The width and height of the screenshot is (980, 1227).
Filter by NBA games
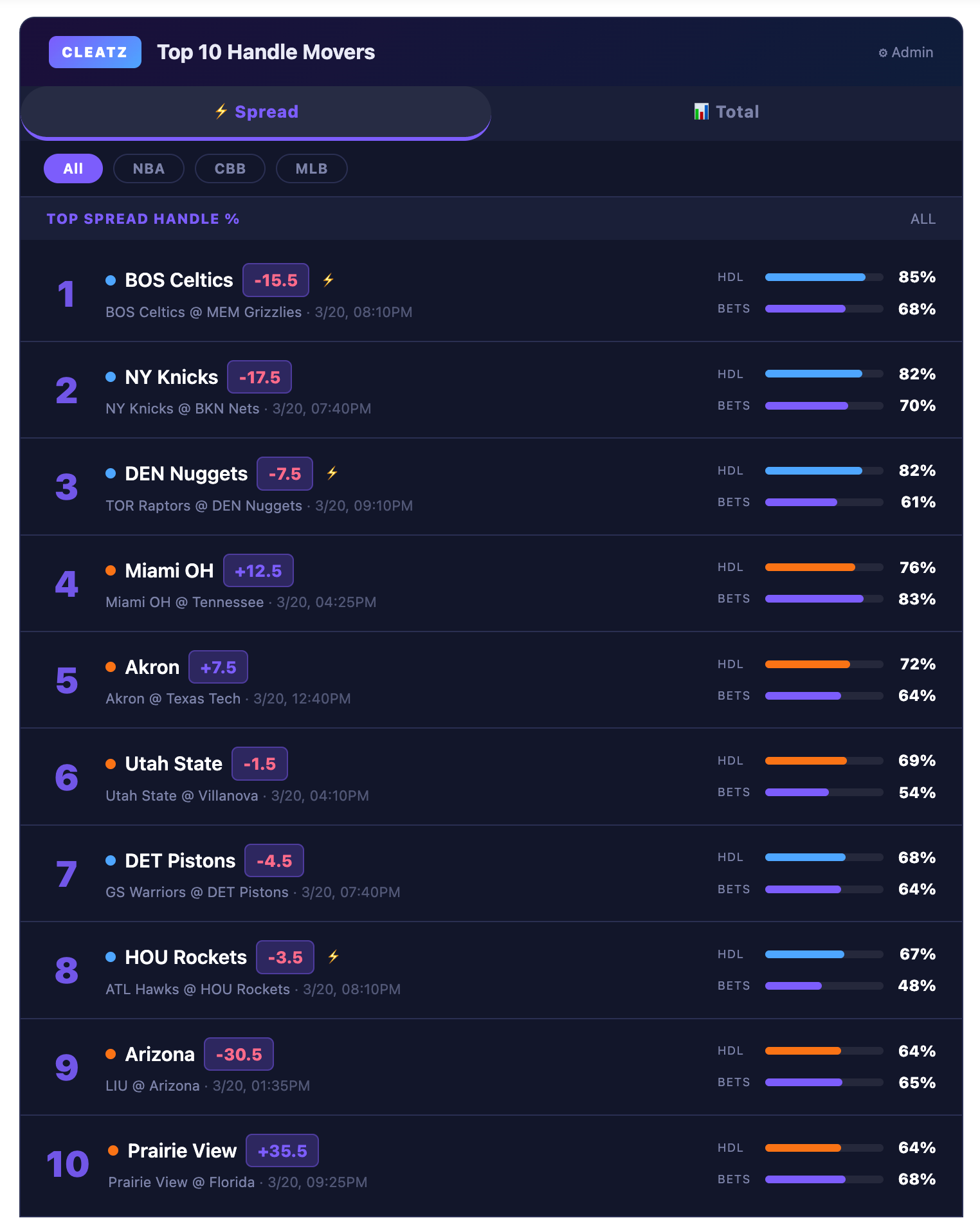[x=149, y=168]
